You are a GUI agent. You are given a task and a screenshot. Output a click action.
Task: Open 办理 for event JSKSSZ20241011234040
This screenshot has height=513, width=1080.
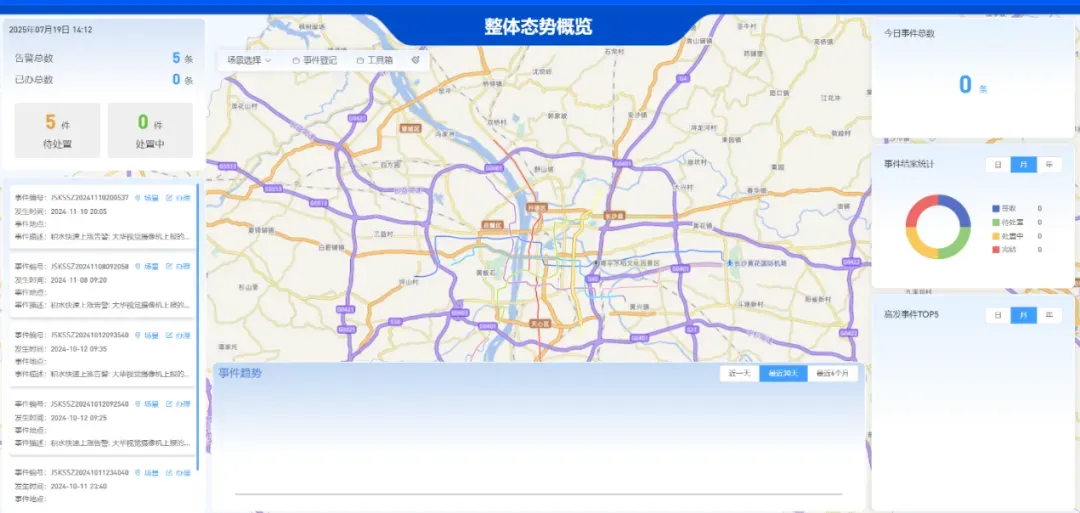click(x=178, y=473)
